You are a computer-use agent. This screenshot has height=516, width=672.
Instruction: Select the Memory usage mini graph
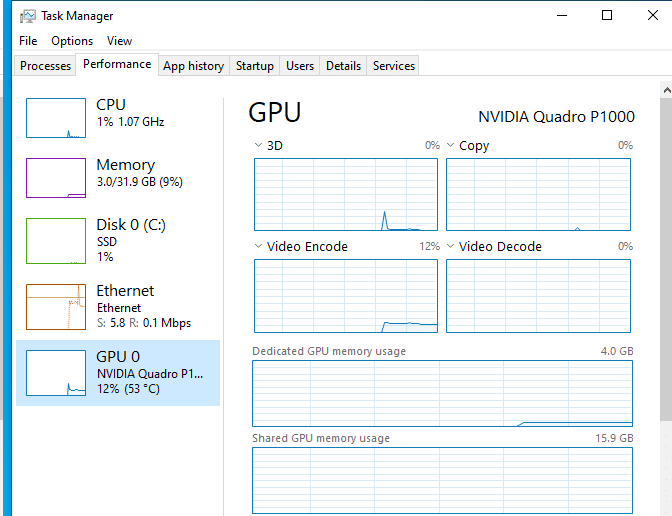tap(56, 178)
